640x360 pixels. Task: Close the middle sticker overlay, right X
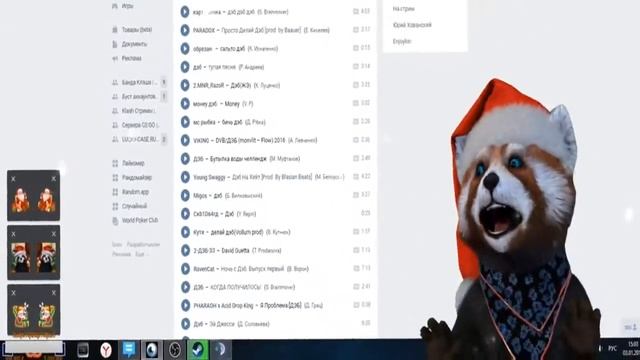[53, 234]
